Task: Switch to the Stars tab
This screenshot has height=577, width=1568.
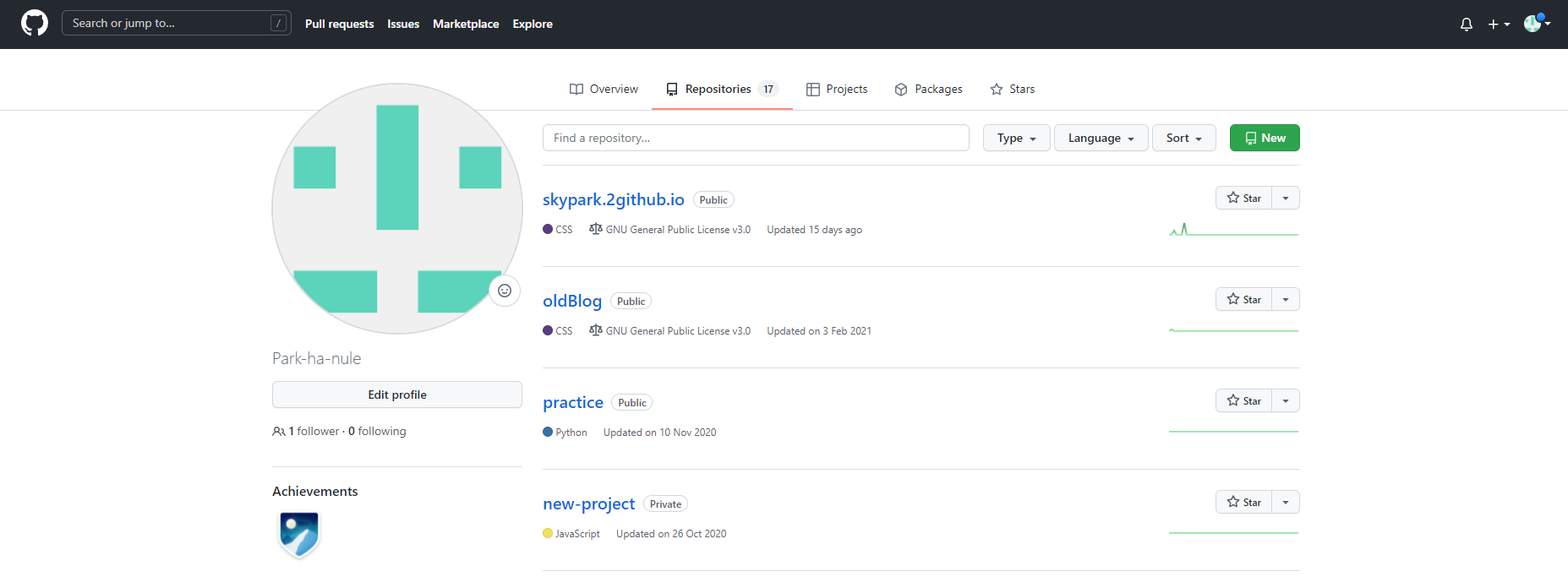Action: pyautogui.click(x=1012, y=89)
